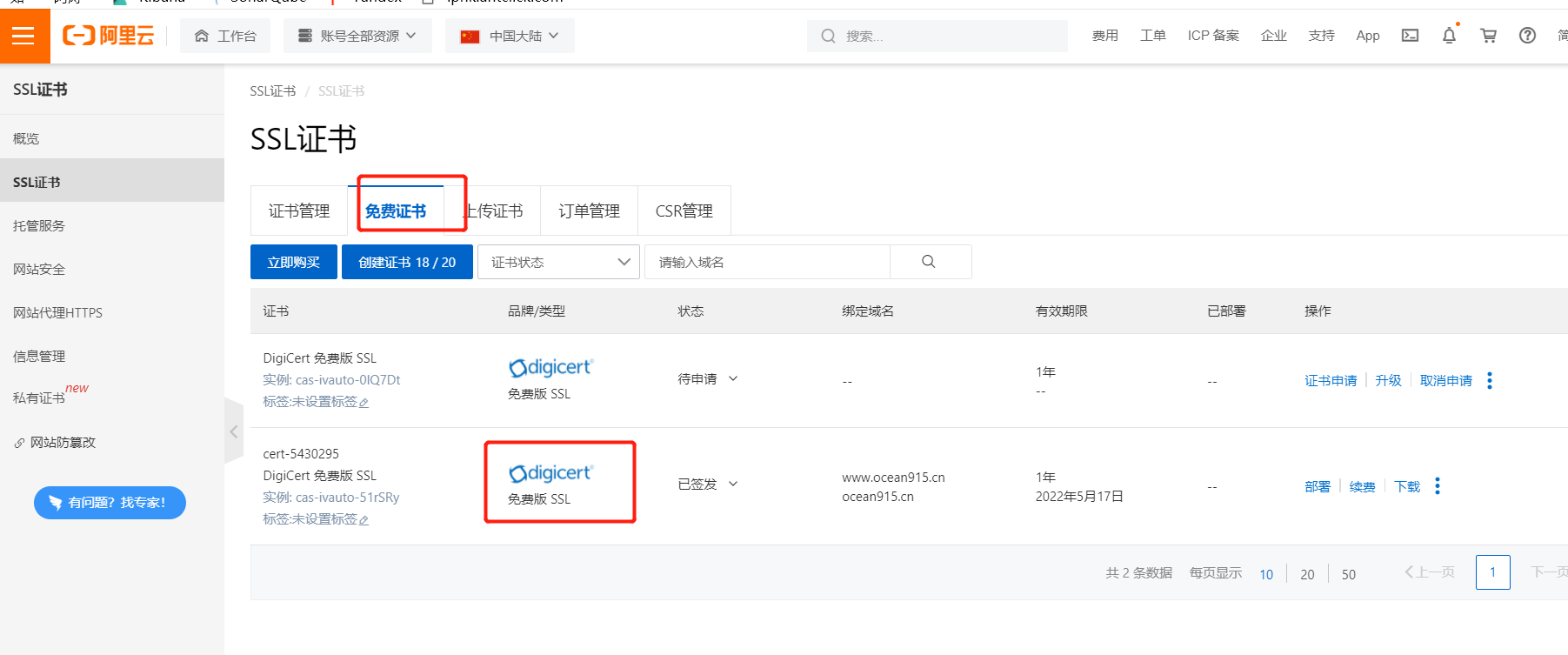Screen dimensions: 1568x655
Task: Expand the 待申请 status chevron
Action: (x=733, y=378)
